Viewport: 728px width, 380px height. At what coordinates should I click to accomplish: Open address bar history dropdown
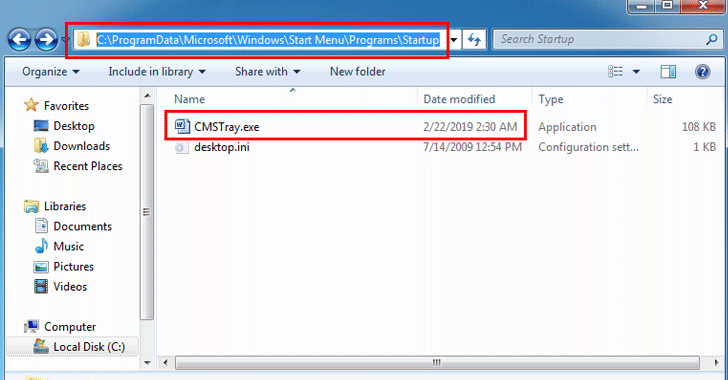(x=454, y=40)
